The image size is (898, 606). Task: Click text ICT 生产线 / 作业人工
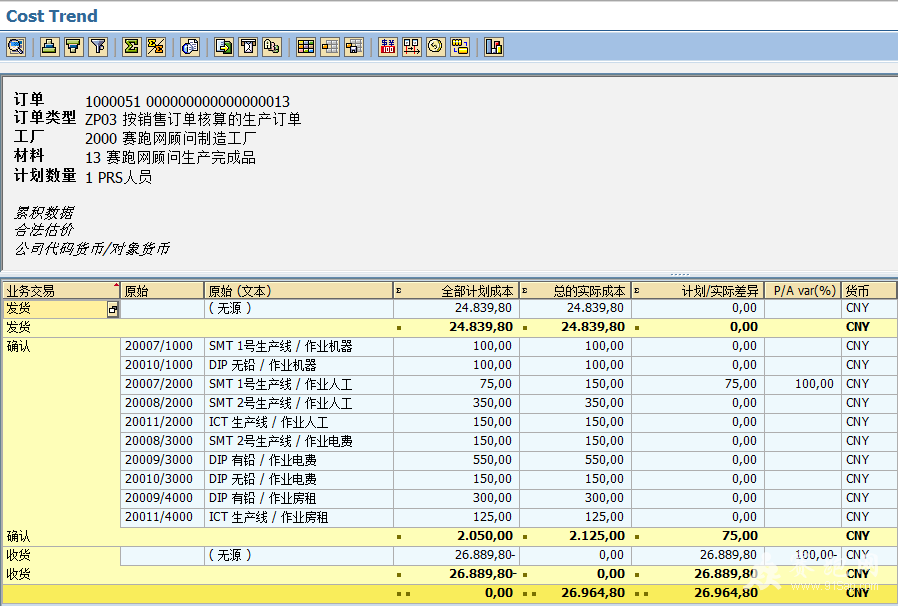(268, 422)
